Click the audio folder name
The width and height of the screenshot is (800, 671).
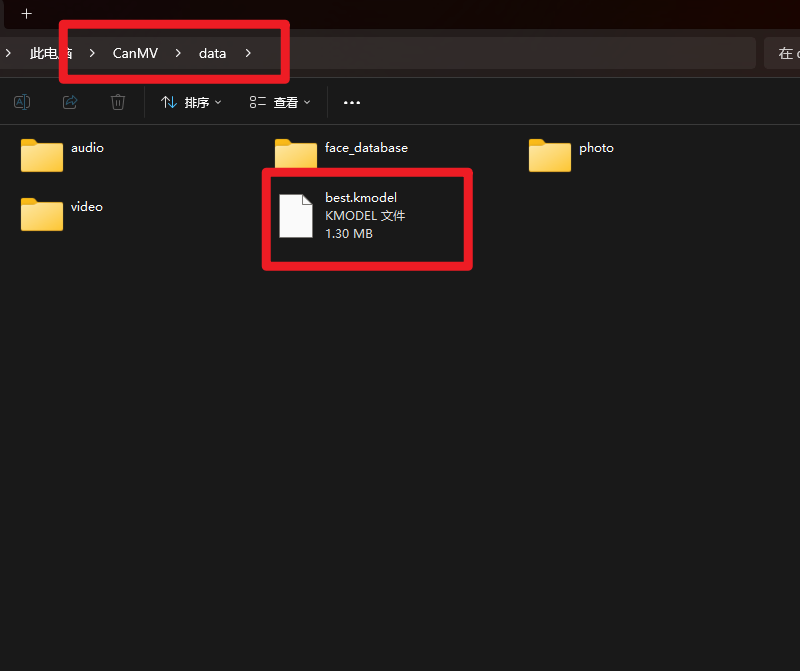[87, 148]
